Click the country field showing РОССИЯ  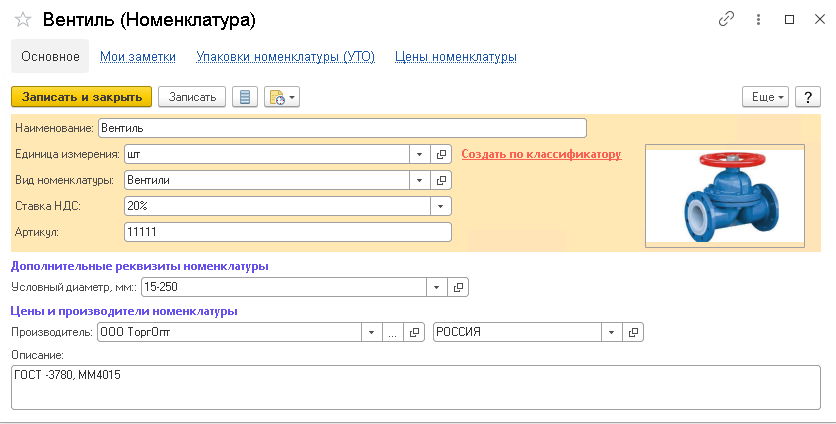pyautogui.click(x=517, y=332)
